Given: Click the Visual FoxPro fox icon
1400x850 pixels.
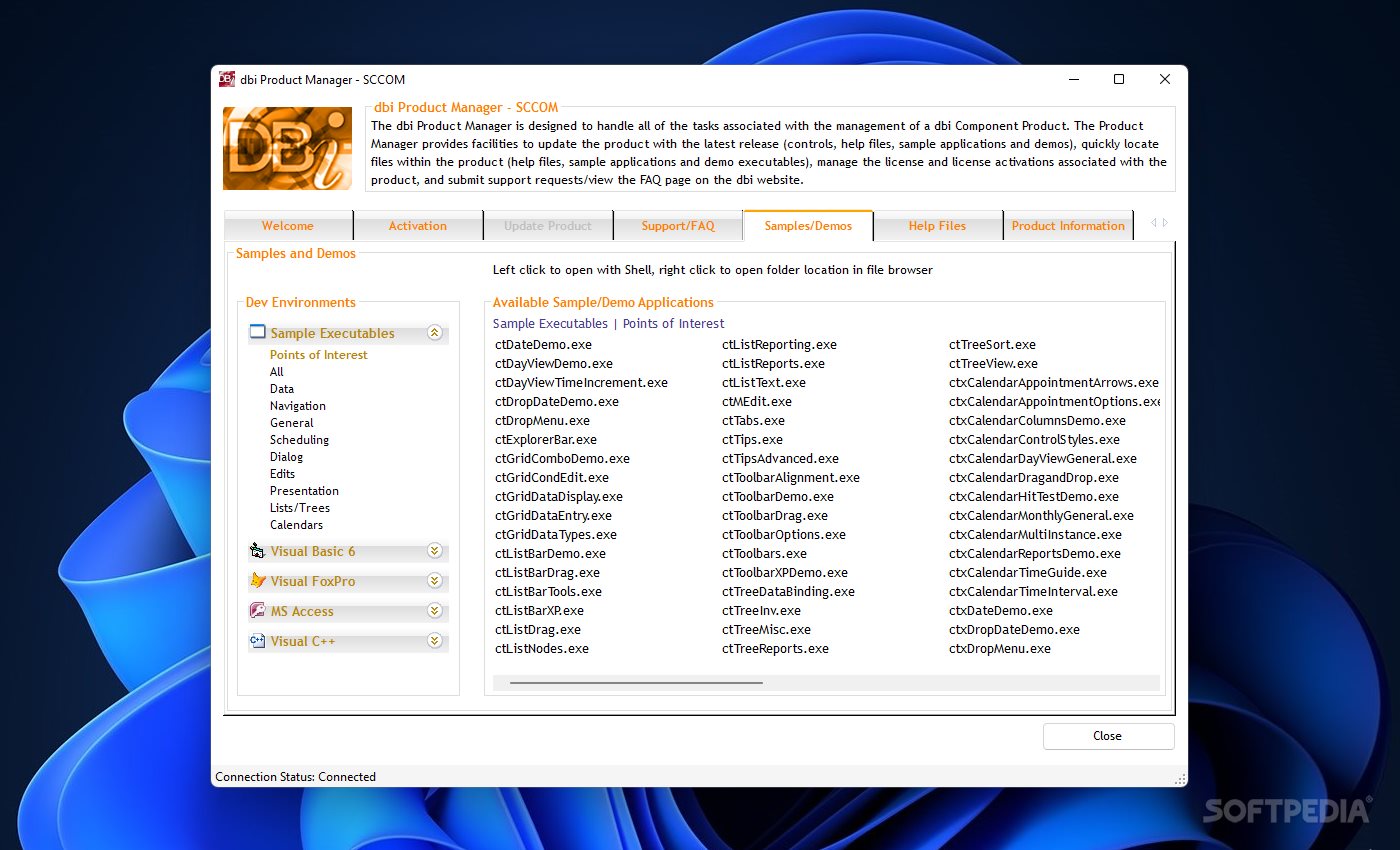Looking at the screenshot, I should point(257,581).
